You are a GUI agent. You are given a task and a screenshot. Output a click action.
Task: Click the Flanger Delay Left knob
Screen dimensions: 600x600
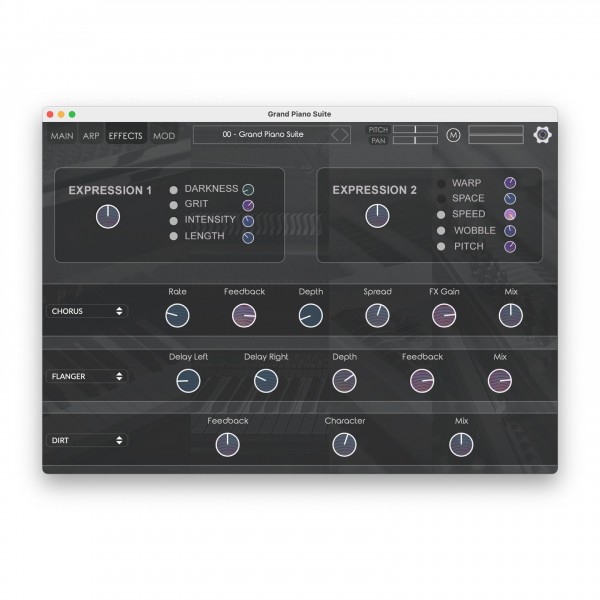188,381
